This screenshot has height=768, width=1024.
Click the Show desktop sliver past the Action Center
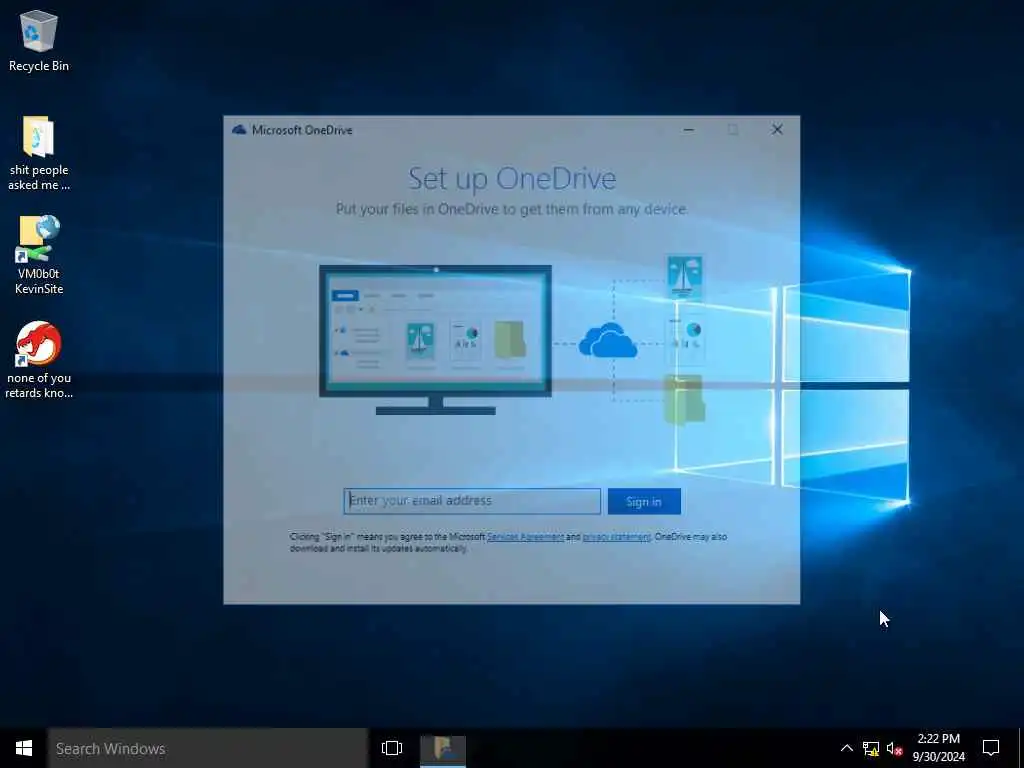tap(1021, 748)
